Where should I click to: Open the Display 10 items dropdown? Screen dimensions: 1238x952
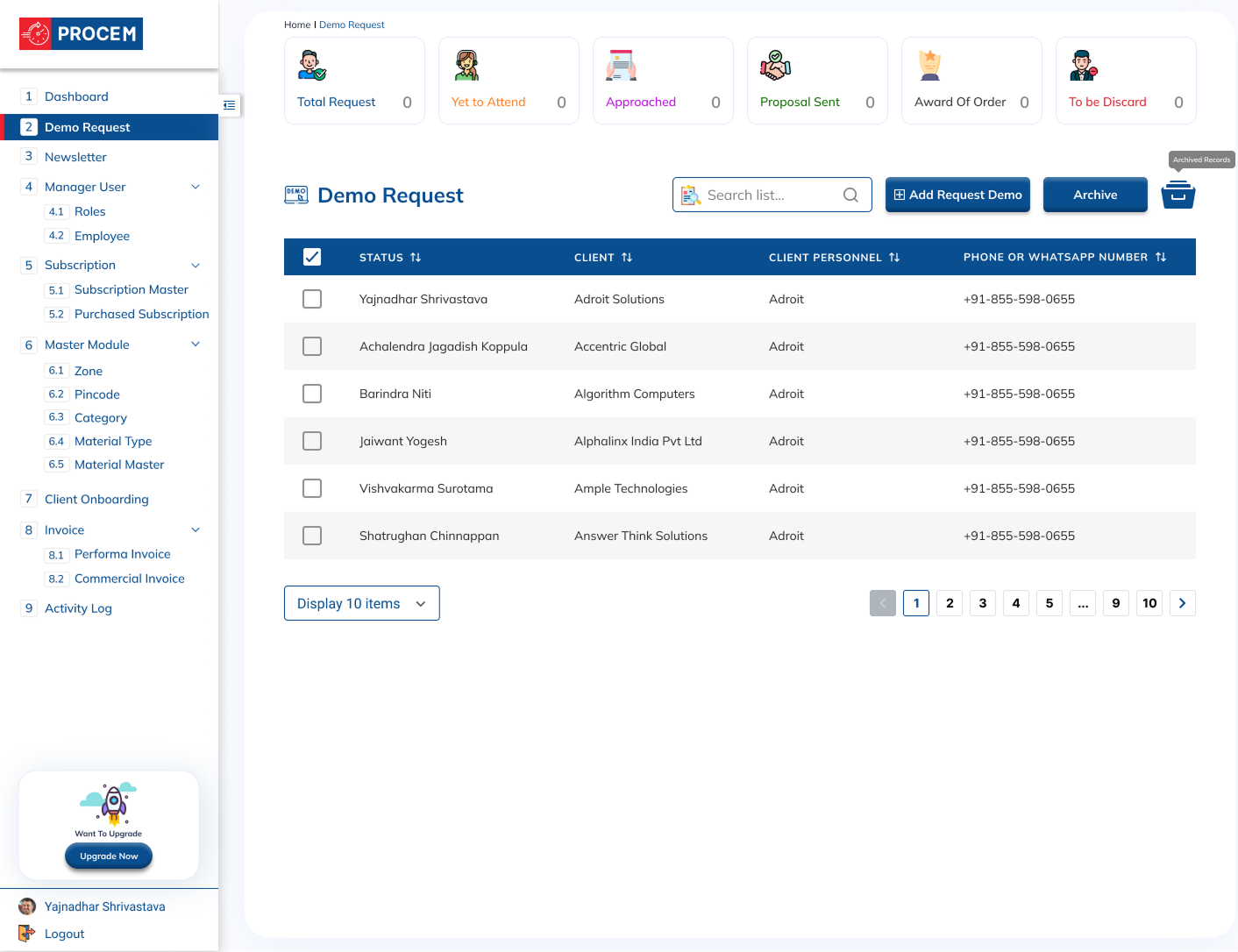pyautogui.click(x=361, y=603)
